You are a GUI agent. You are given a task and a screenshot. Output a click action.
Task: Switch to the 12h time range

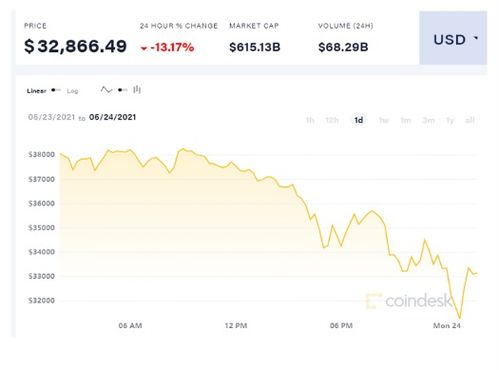pos(332,120)
